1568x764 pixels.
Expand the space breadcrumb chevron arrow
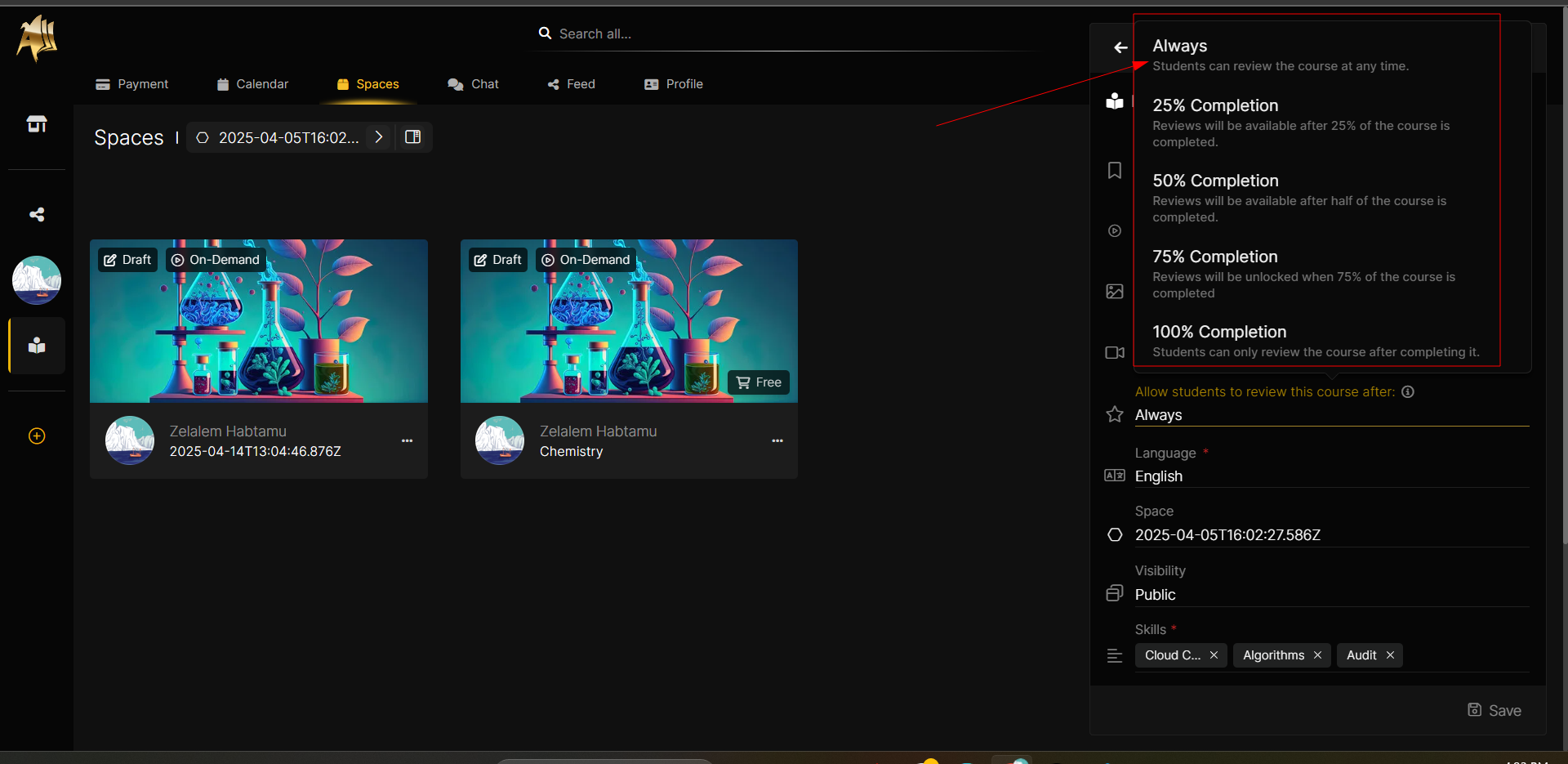coord(379,137)
